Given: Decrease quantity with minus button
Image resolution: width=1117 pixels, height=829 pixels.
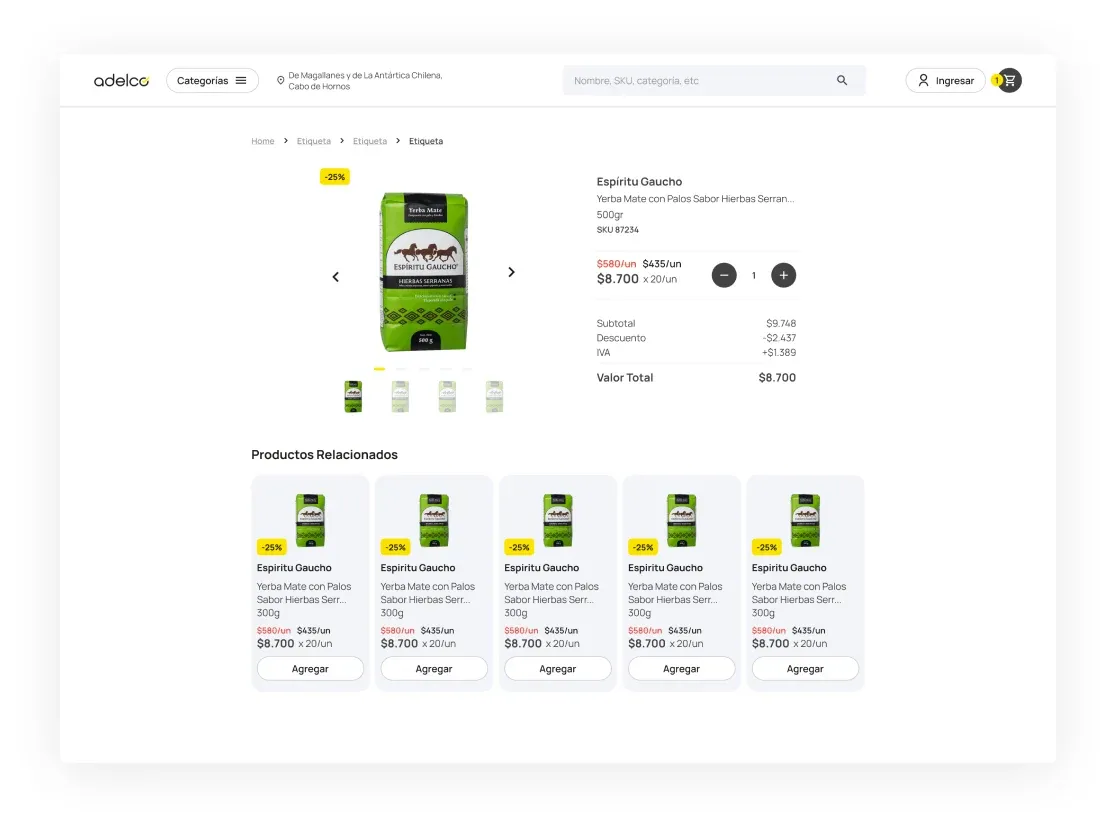Looking at the screenshot, I should point(724,276).
